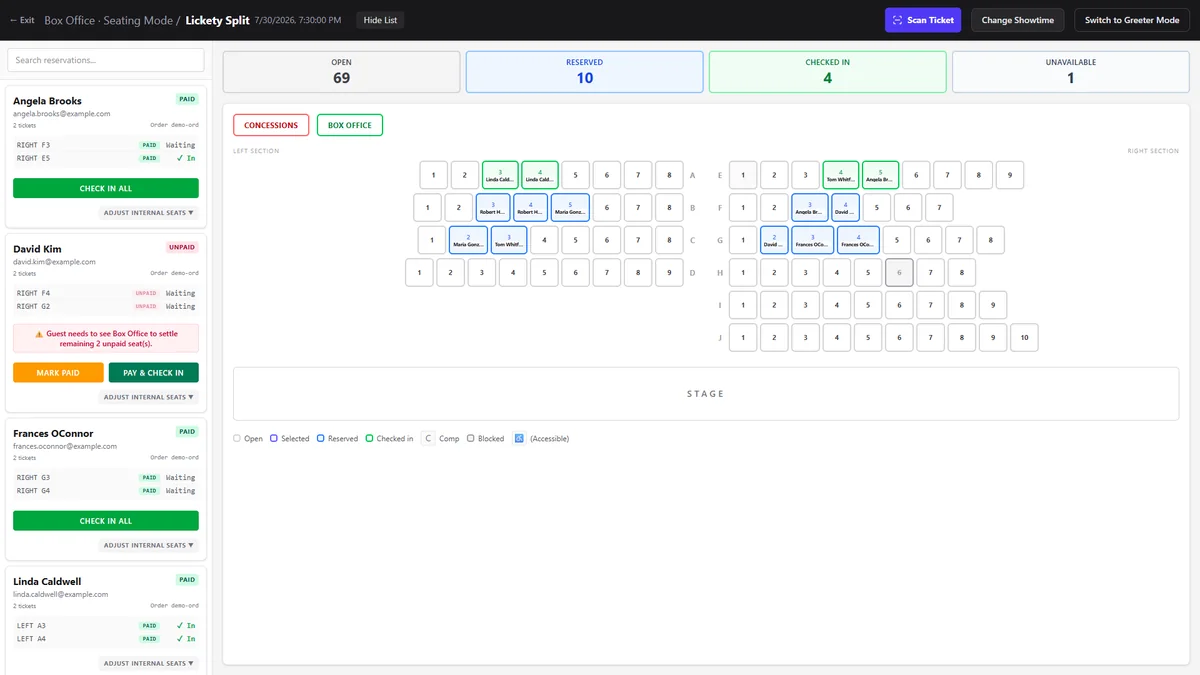
Task: Select Tom Whitfield's seat 3 in row C
Action: click(508, 240)
